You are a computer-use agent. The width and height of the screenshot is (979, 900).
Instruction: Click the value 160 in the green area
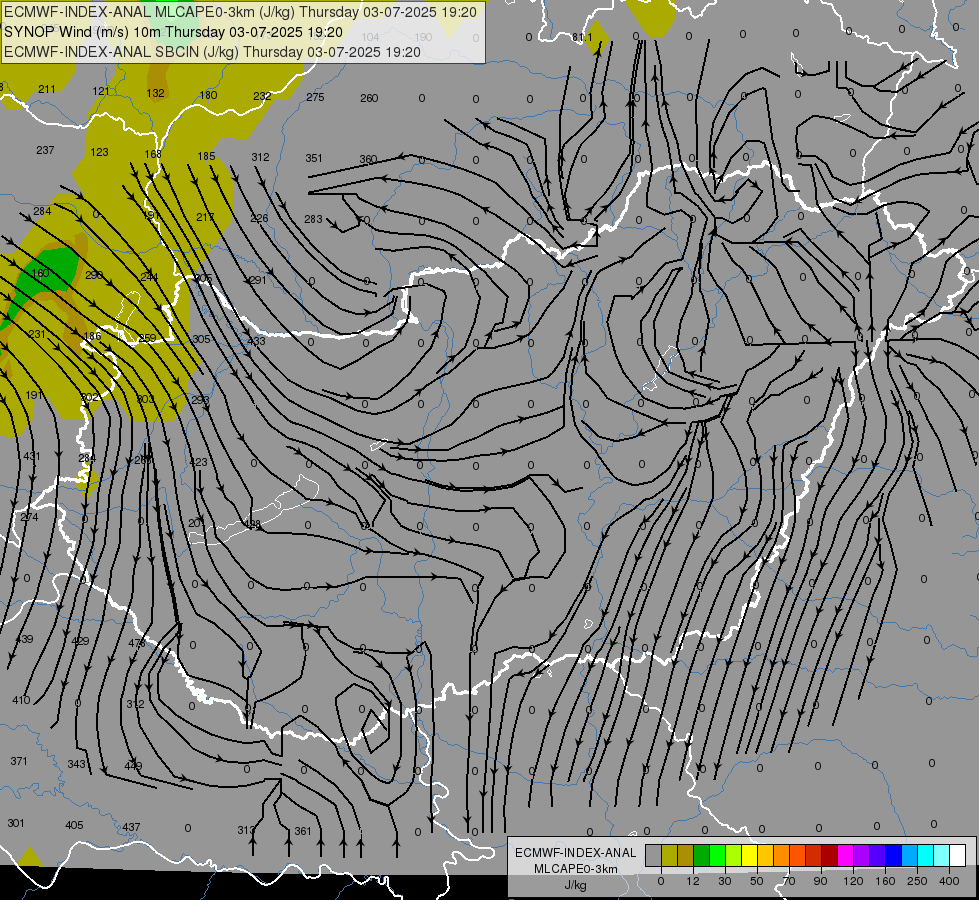point(40,273)
